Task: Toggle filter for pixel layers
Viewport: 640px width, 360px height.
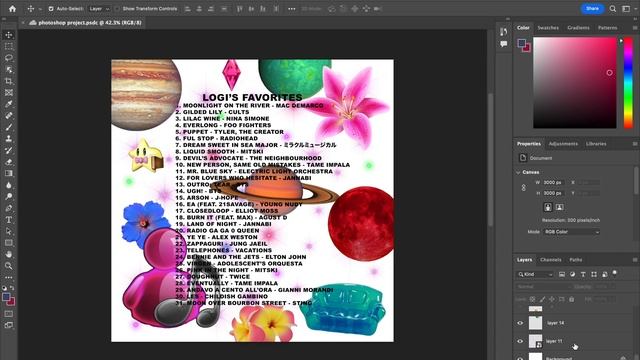Action: 562,274
